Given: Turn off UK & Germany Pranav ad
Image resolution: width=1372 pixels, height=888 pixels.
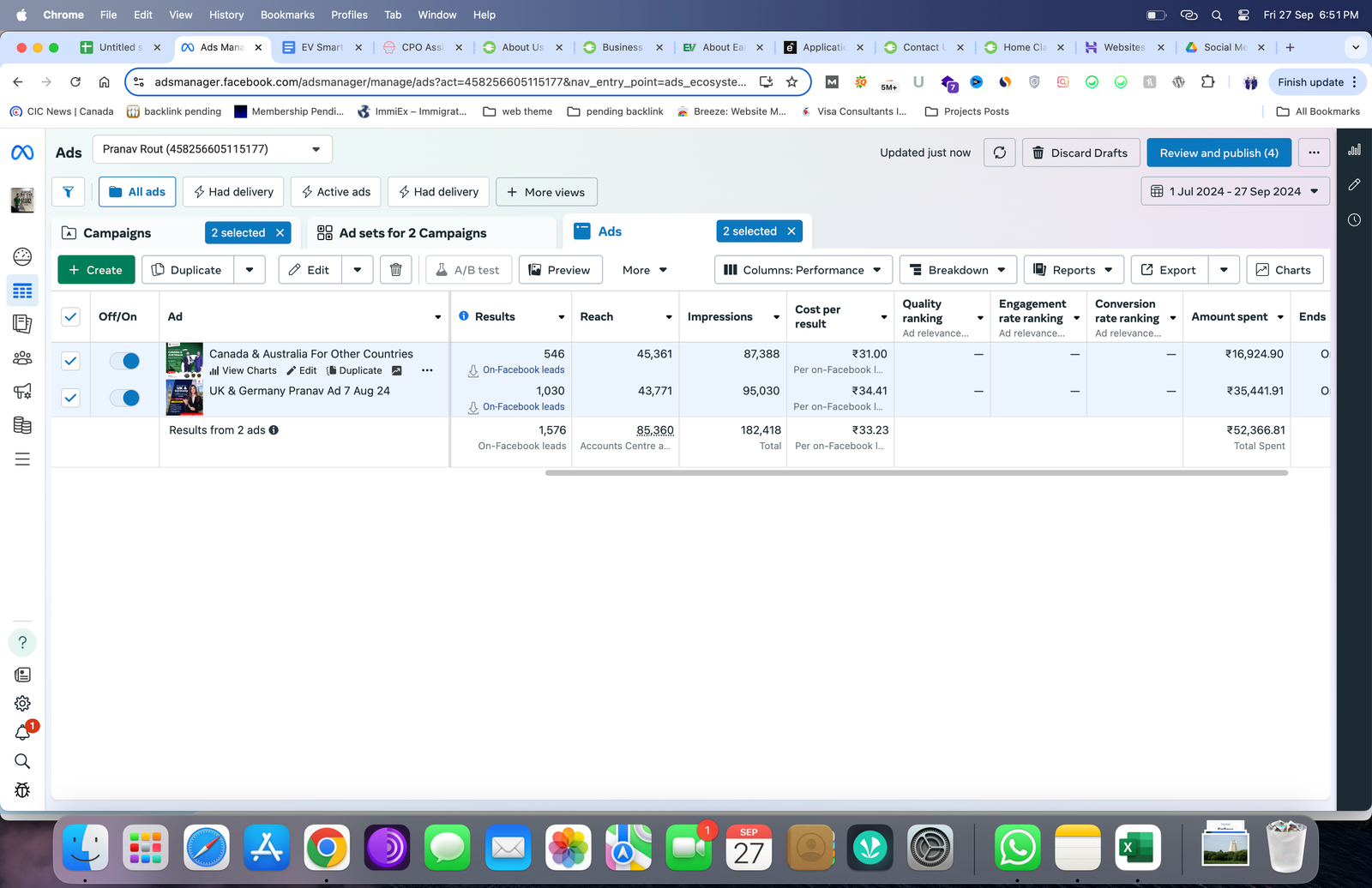Looking at the screenshot, I should 125,398.
